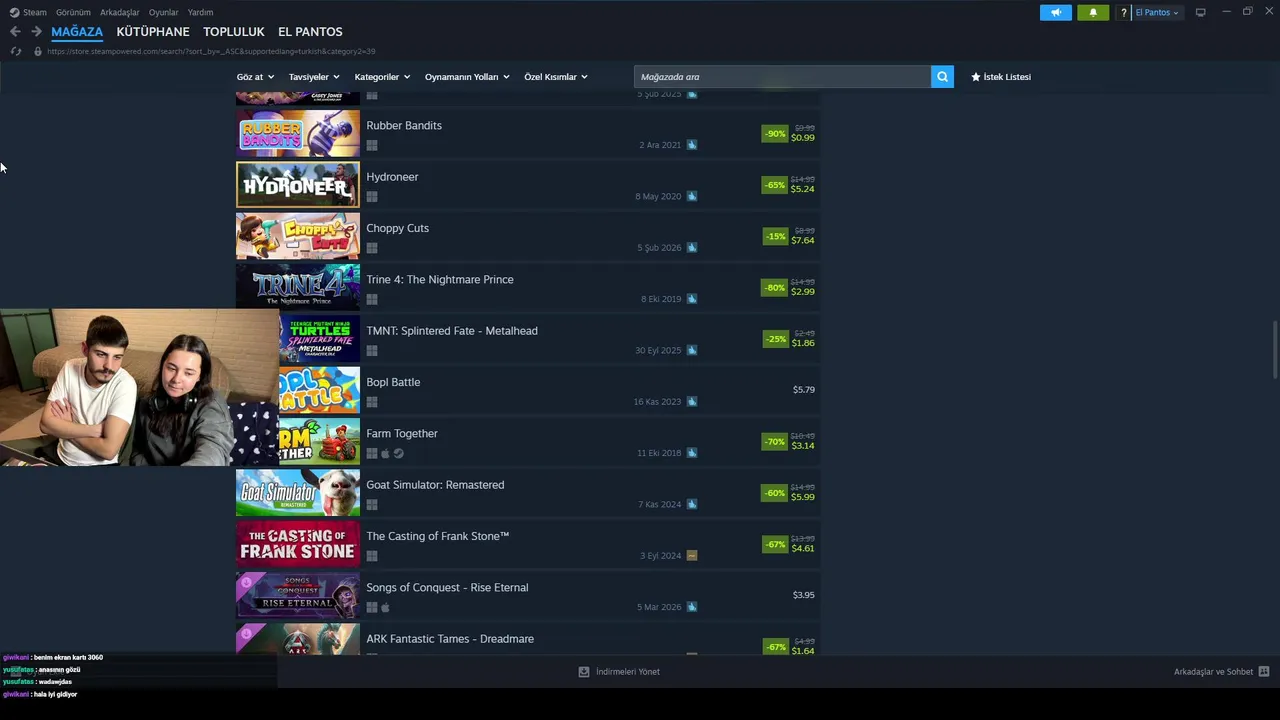Click the announcements megaphone icon
The width and height of the screenshot is (1280, 720).
[x=1056, y=12]
